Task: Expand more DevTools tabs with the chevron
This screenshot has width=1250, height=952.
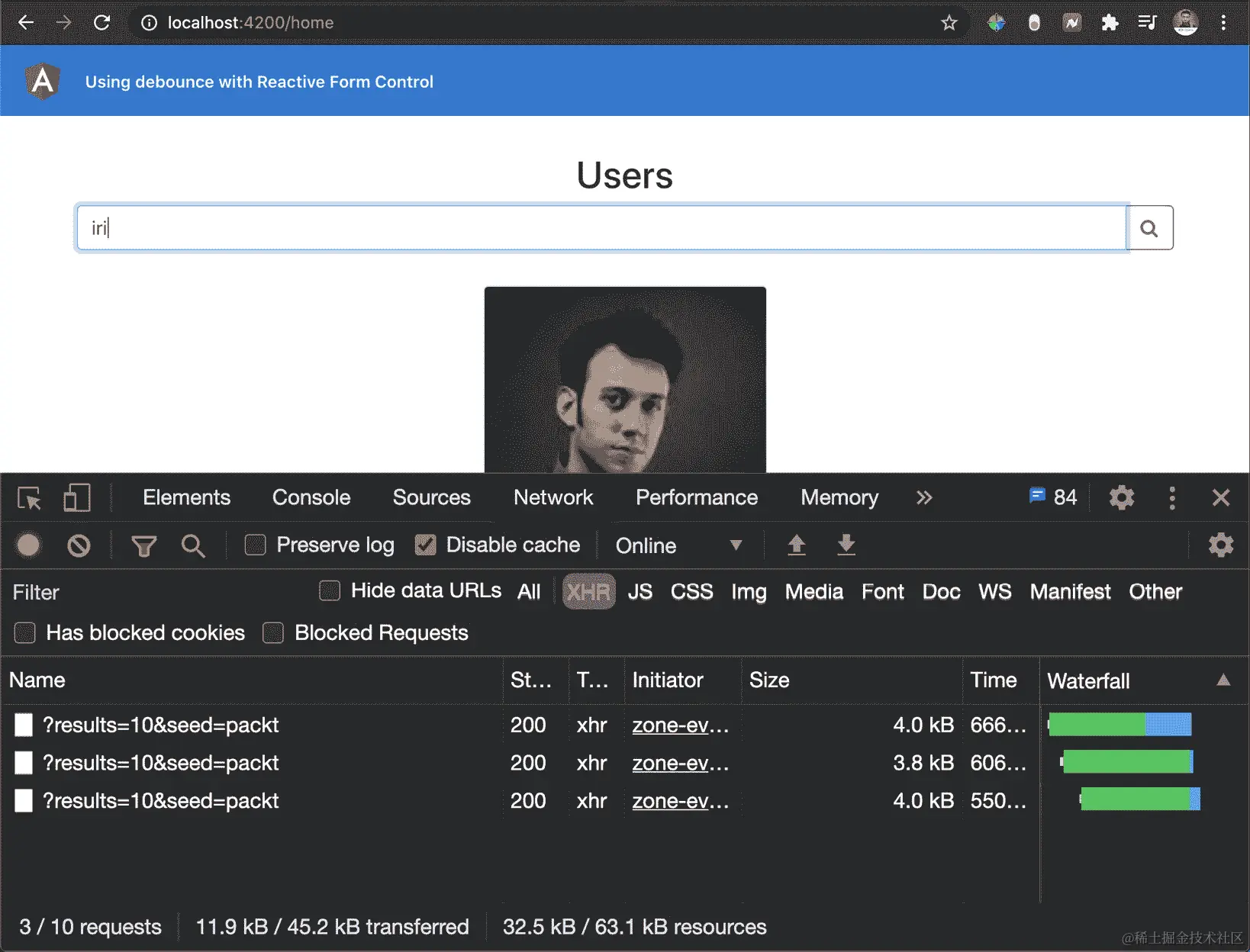Action: click(924, 498)
